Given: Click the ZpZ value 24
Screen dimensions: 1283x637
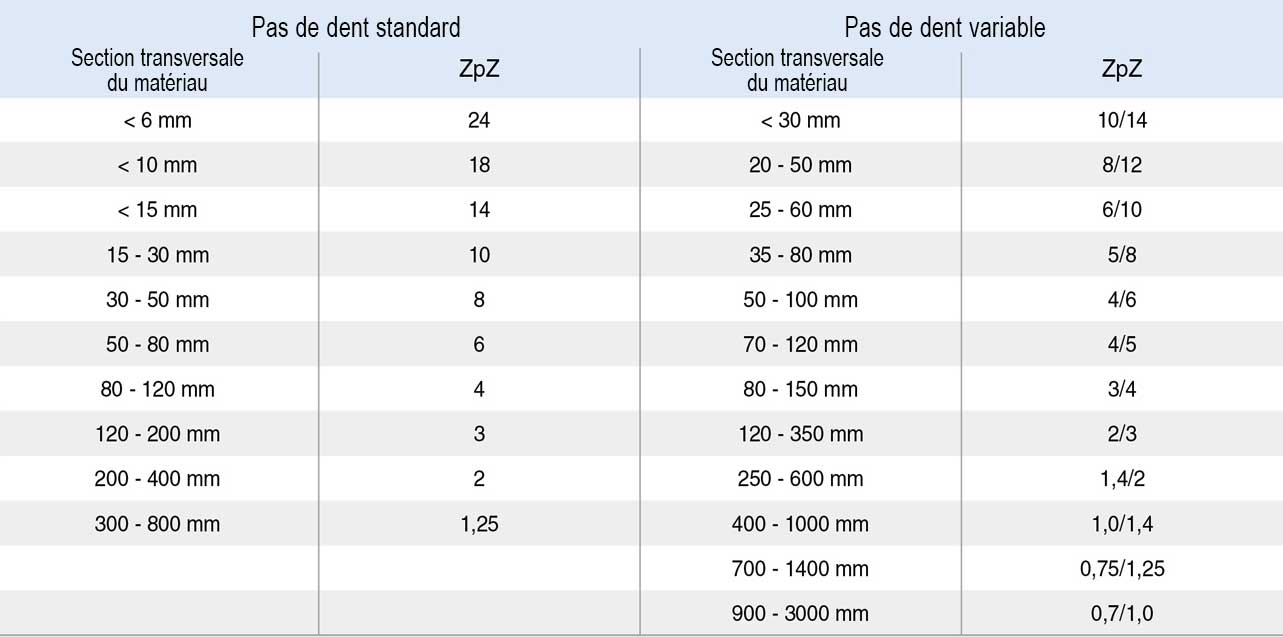Looking at the screenshot, I should [x=479, y=121].
